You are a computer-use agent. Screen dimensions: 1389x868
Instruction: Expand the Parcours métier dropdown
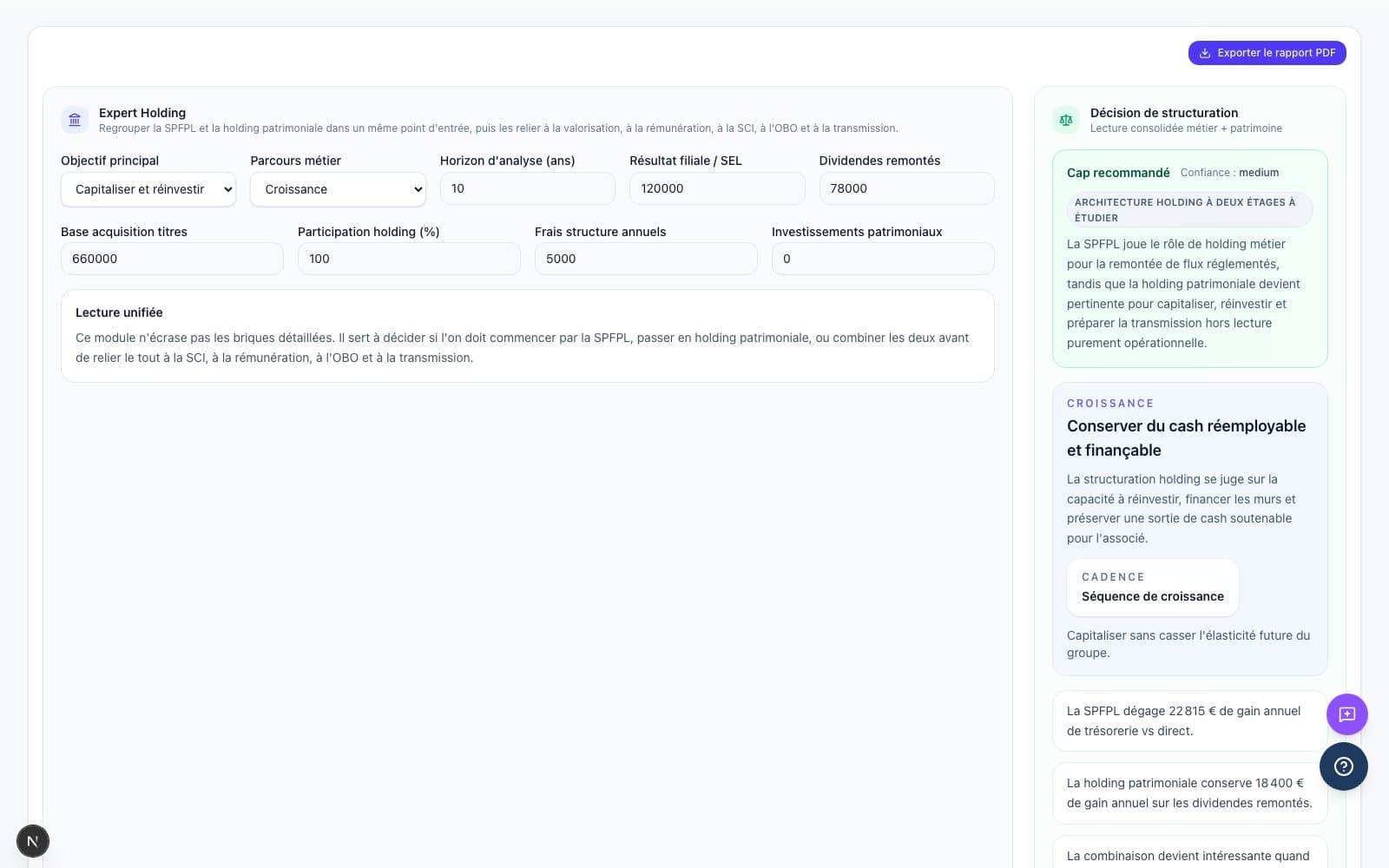(x=338, y=189)
